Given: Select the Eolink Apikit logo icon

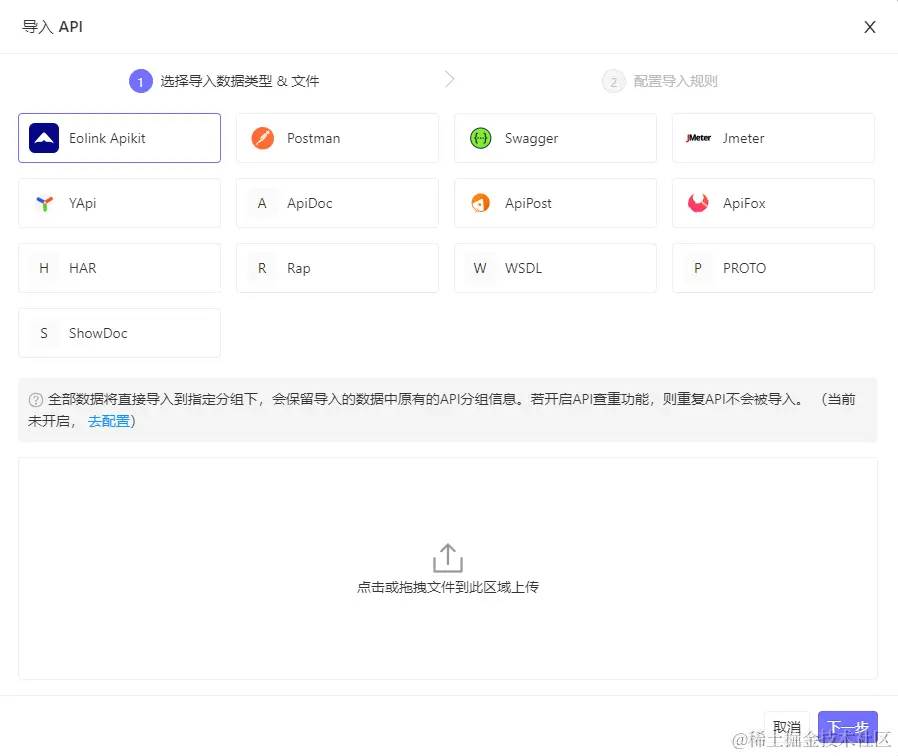Looking at the screenshot, I should point(44,138).
